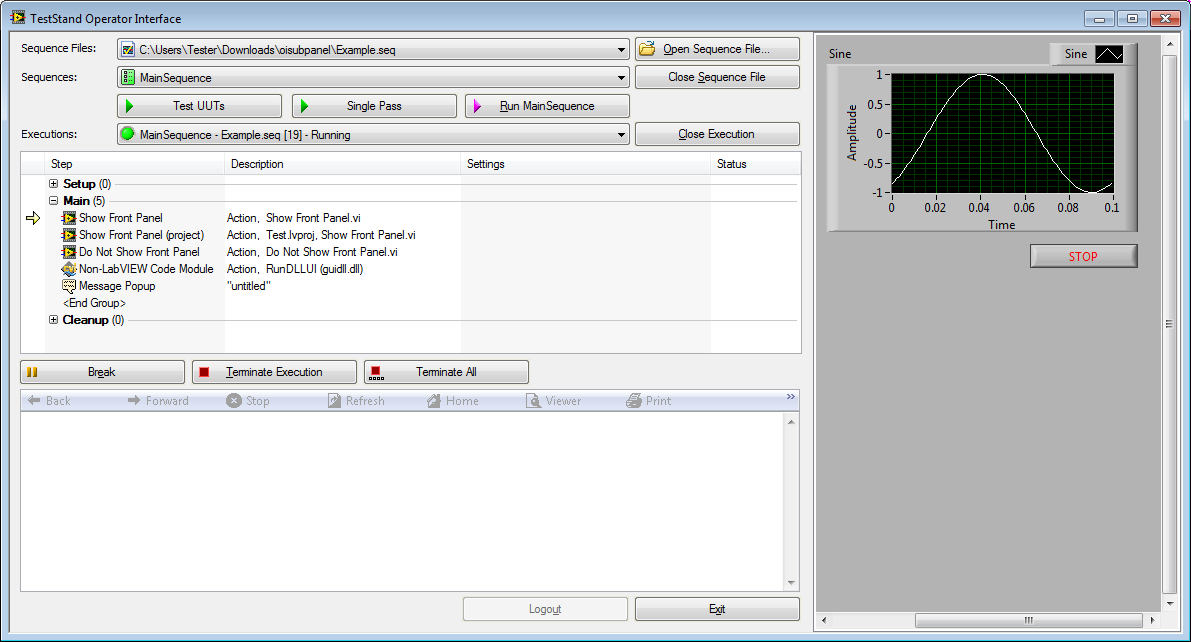Click the Step column header
Viewport: 1191px width, 642px height.
(x=134, y=163)
